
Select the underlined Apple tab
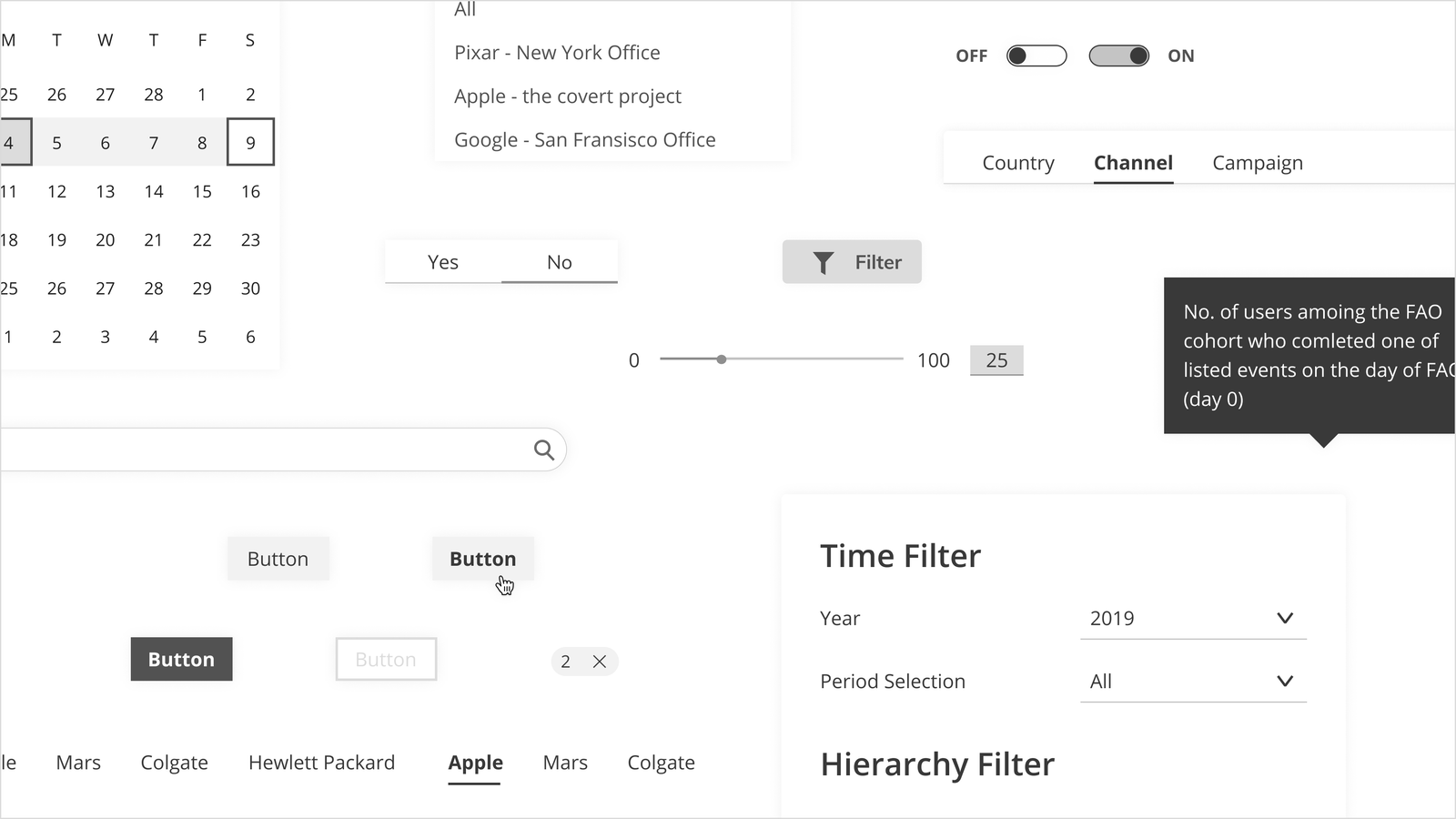475,763
